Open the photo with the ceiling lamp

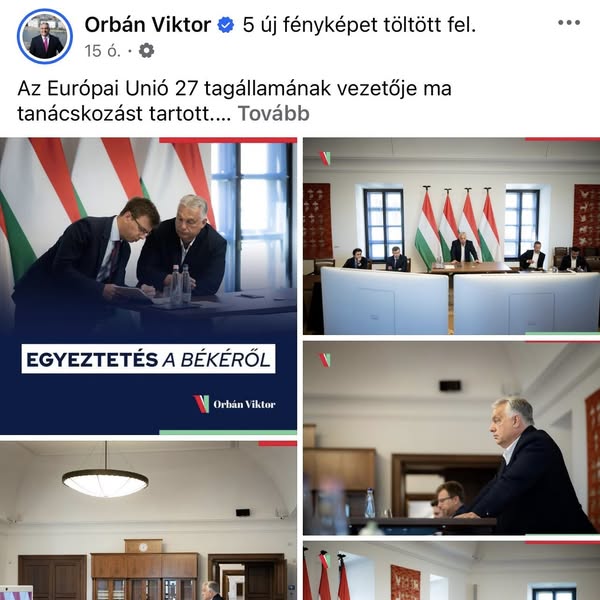coord(148,520)
